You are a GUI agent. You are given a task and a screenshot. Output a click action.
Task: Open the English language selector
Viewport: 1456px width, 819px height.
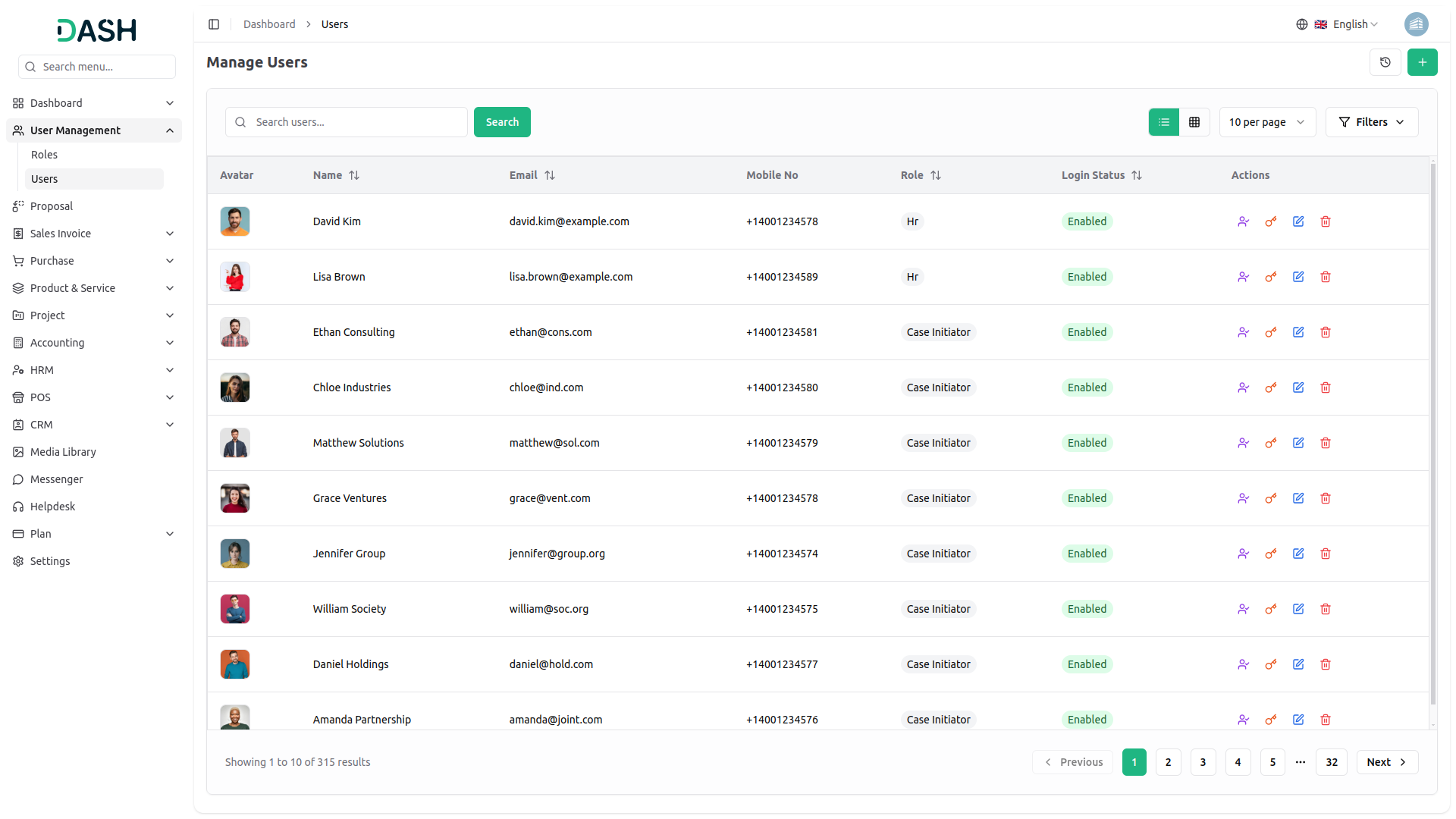pos(1348,24)
